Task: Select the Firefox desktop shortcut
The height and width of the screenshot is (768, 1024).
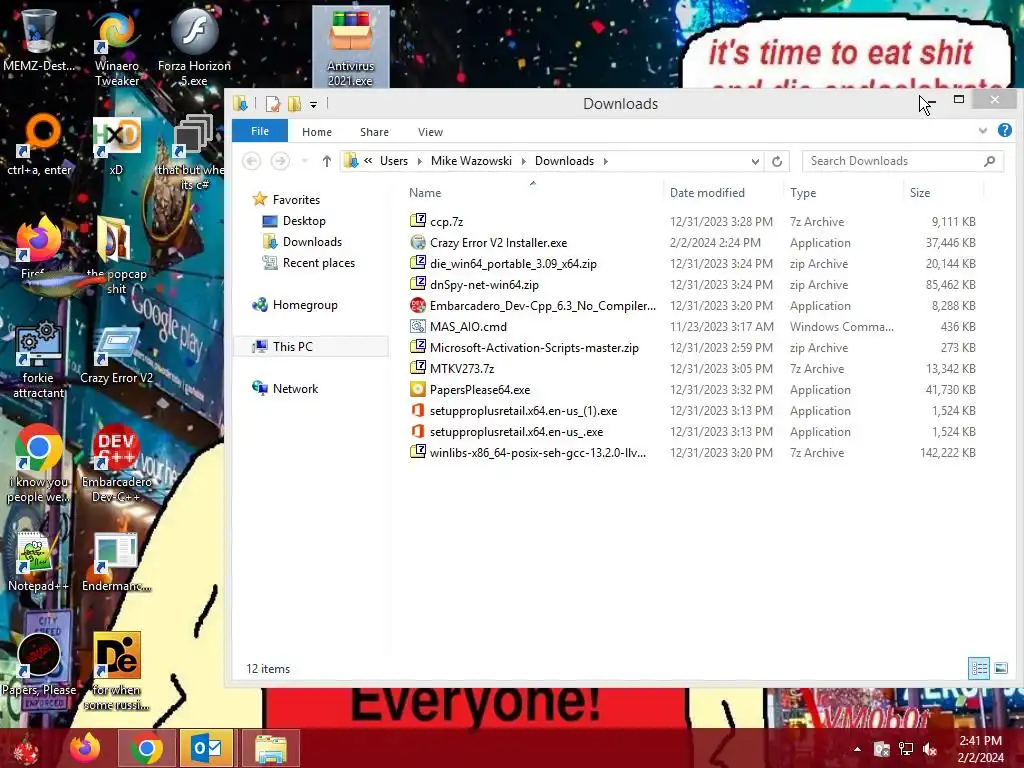Action: (x=39, y=247)
